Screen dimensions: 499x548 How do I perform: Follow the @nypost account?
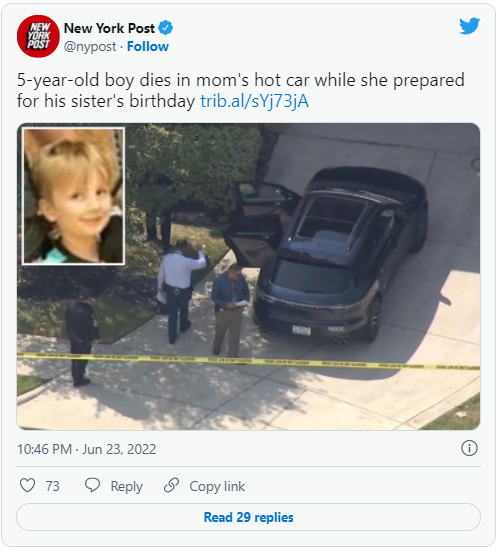coord(147,46)
